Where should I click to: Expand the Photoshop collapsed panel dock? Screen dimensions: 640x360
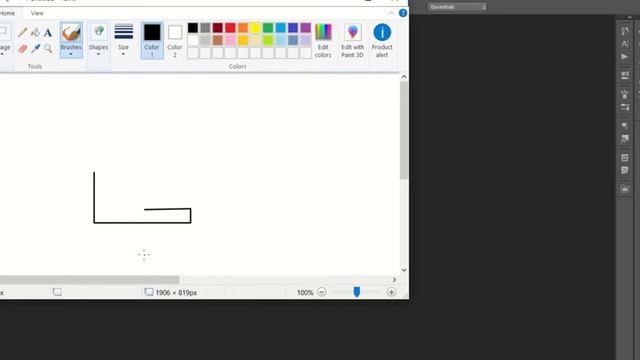630,17
